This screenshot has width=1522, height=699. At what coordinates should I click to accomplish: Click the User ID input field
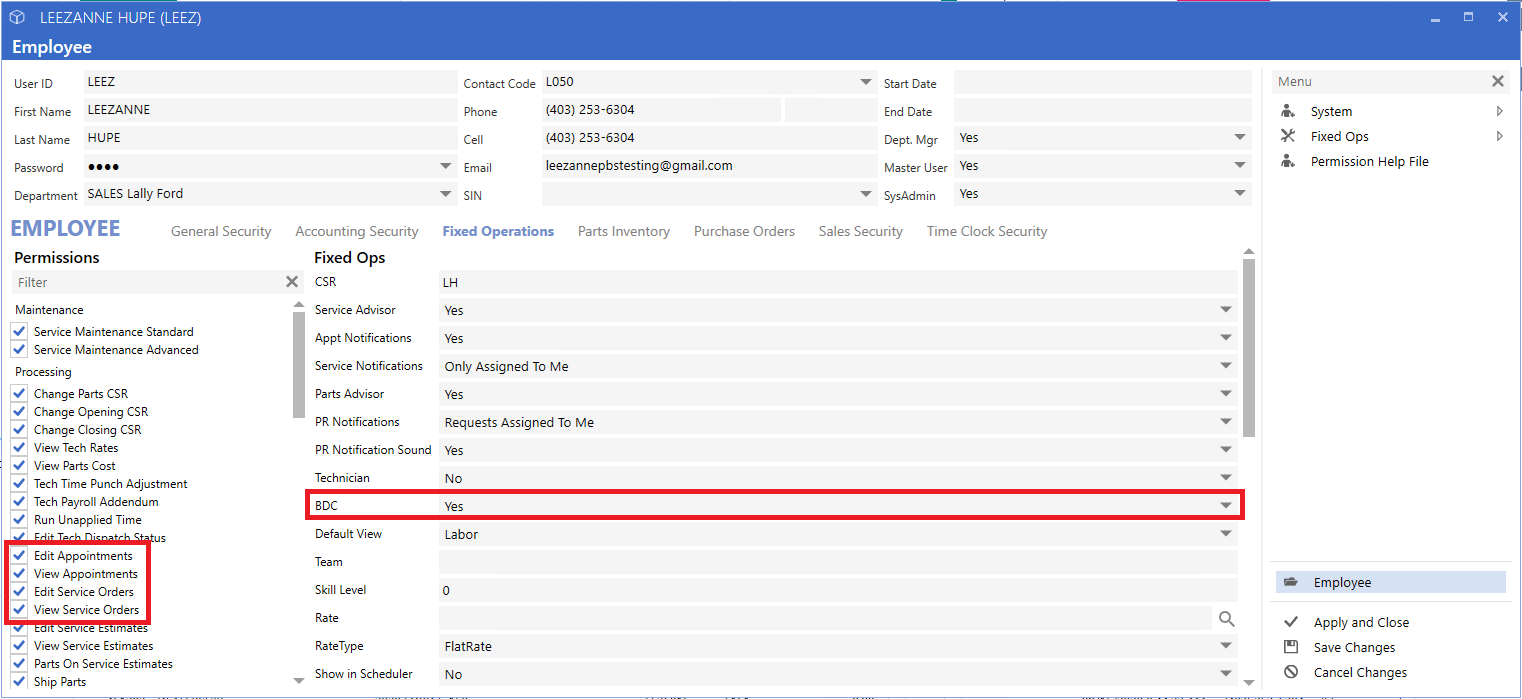click(270, 82)
